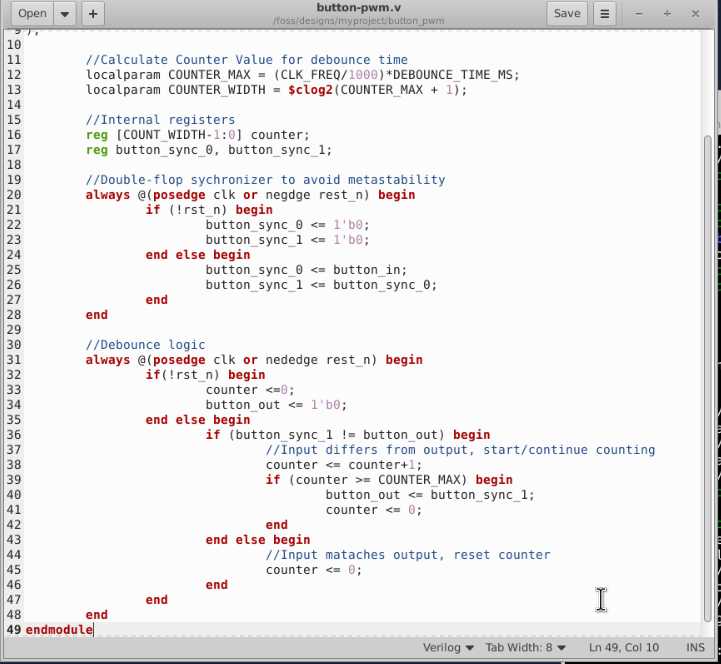Save the button-pwm.v file
721x664 pixels.
pos(566,13)
